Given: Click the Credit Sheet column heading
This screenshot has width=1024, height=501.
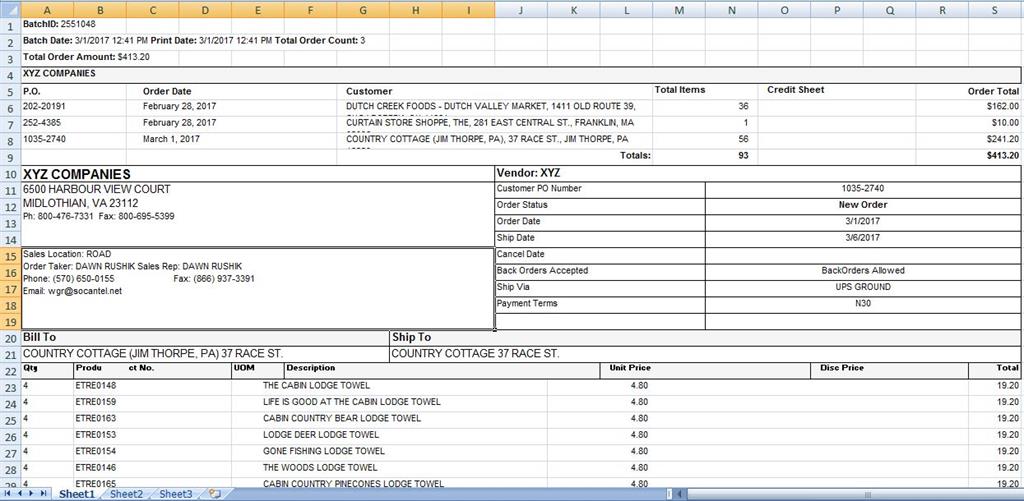Looking at the screenshot, I should tap(795, 89).
